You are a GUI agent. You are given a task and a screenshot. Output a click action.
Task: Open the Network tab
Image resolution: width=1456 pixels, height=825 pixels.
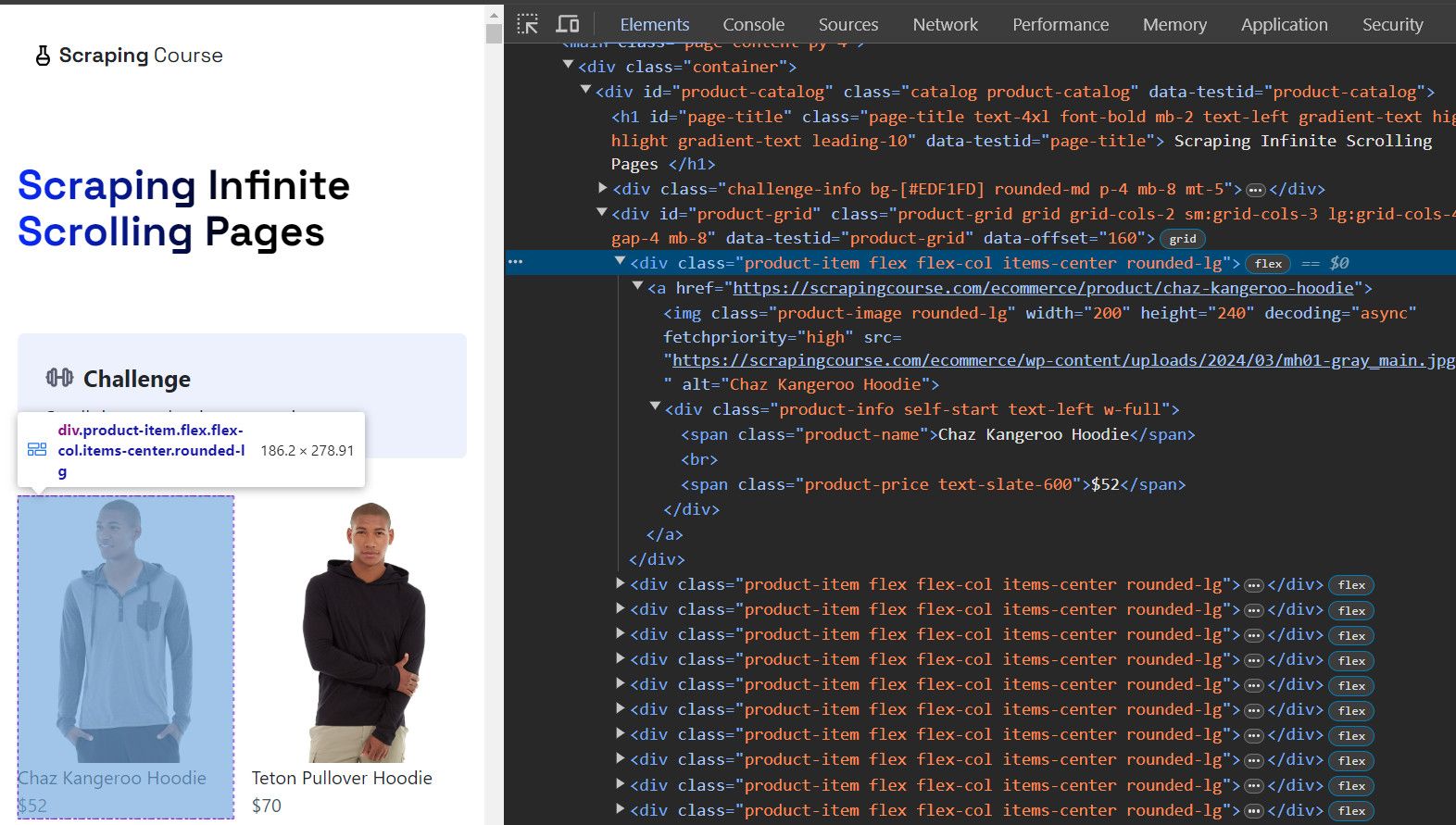pyautogui.click(x=946, y=25)
